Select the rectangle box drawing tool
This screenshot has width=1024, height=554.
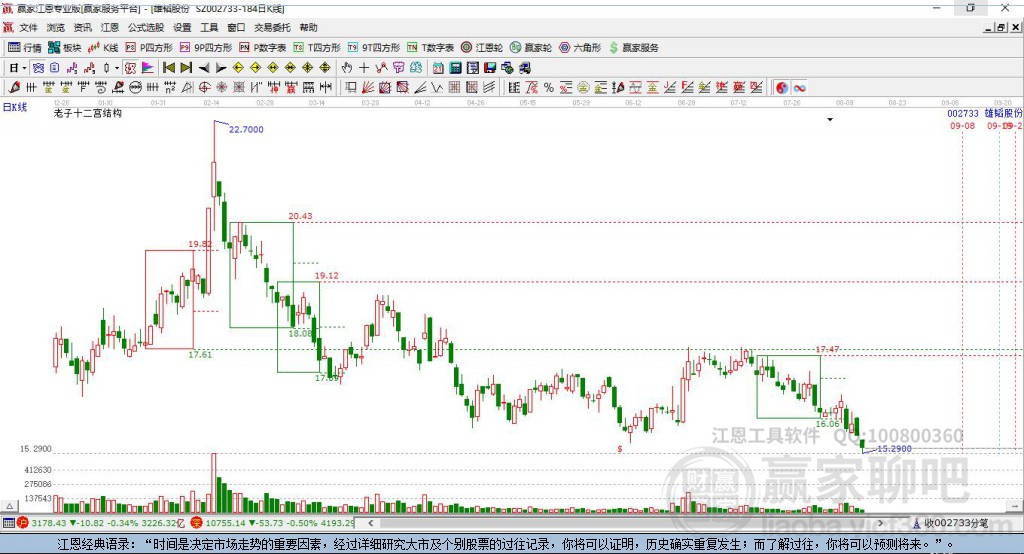coord(351,88)
